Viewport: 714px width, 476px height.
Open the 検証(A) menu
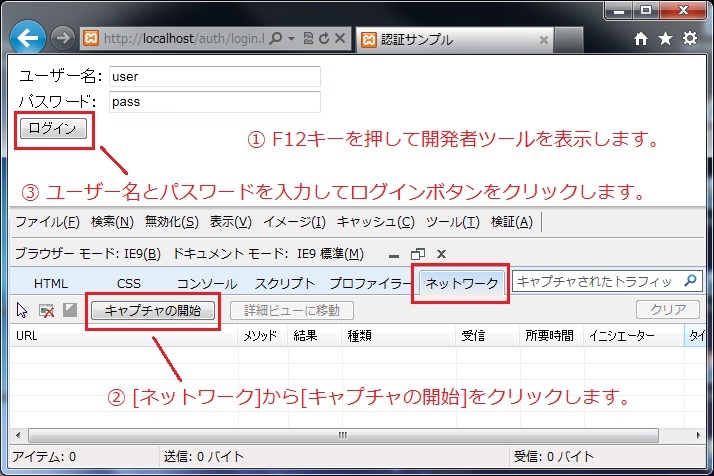511,222
